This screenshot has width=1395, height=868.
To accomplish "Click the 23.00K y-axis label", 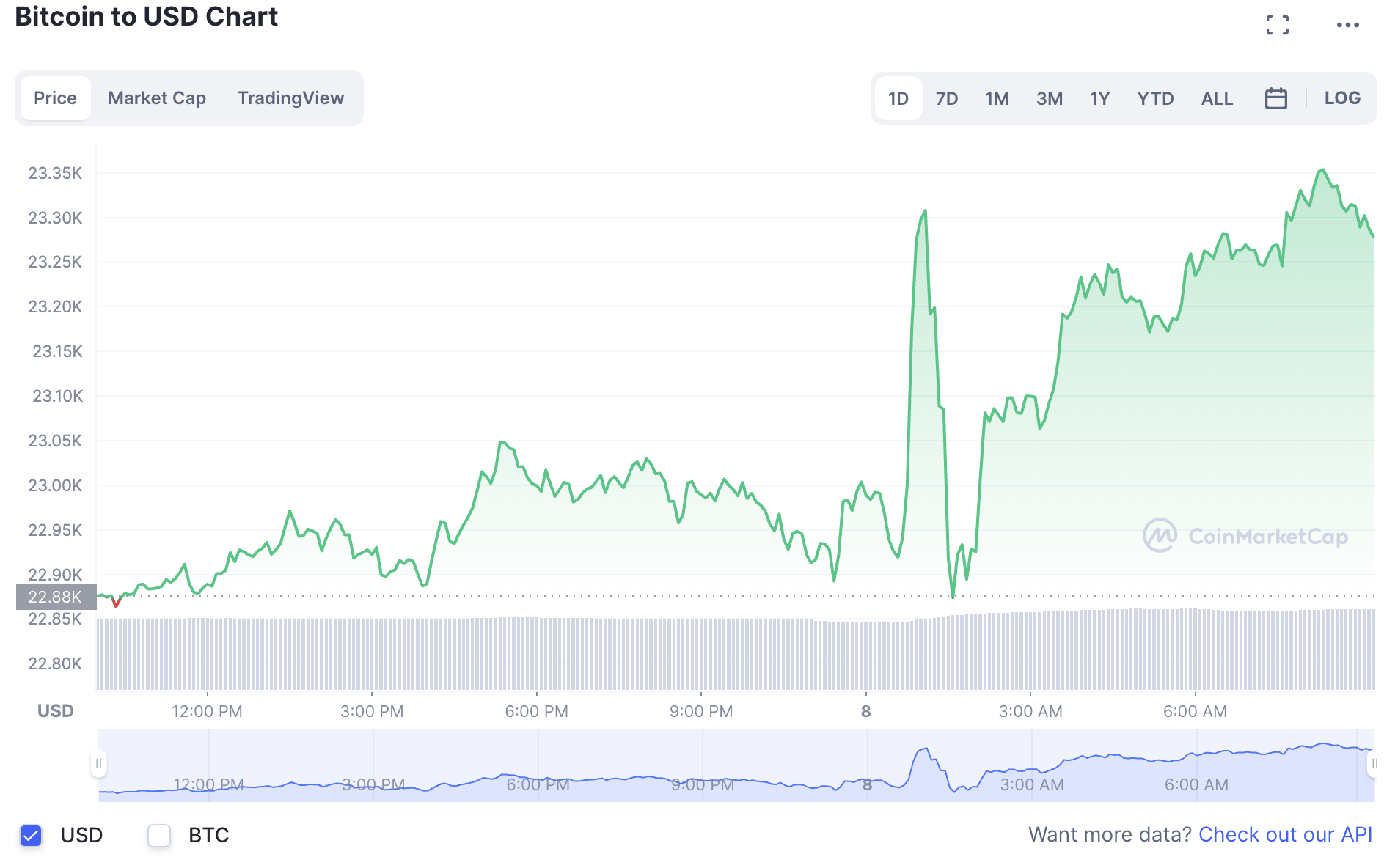I will pyautogui.click(x=55, y=485).
